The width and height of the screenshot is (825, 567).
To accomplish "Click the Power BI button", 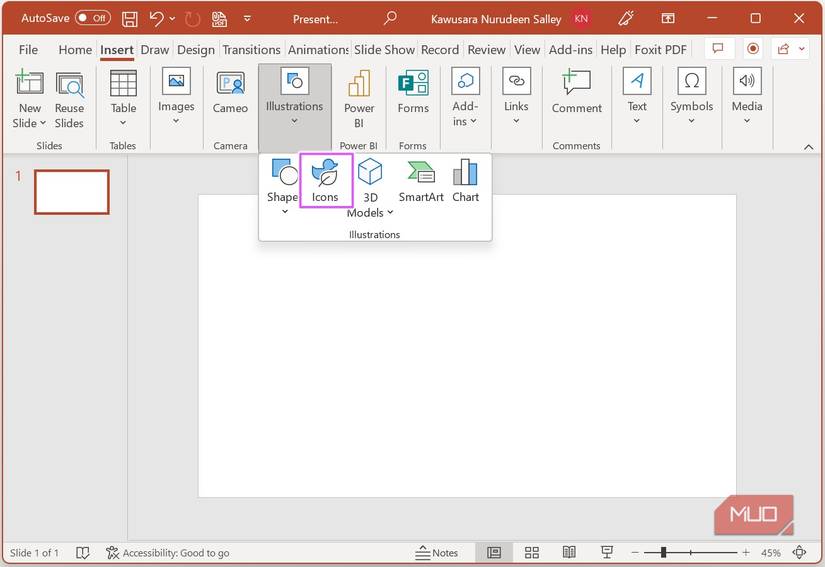I will (x=359, y=100).
